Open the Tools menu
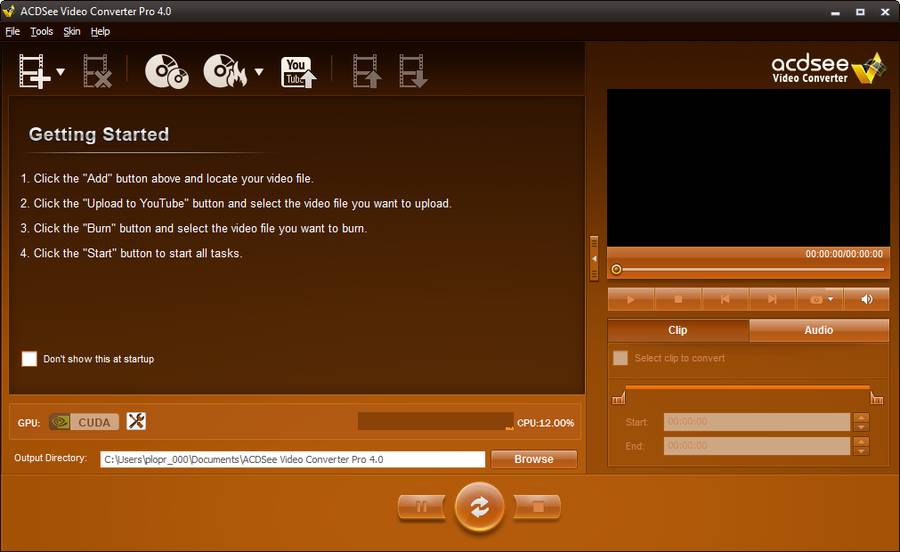The image size is (900, 552). 41,32
